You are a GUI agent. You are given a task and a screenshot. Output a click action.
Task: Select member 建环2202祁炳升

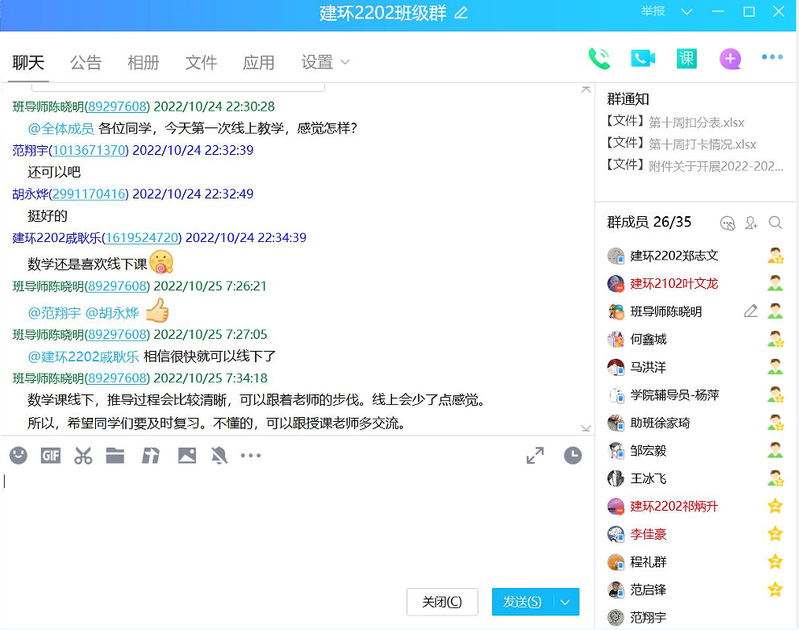tap(696, 506)
